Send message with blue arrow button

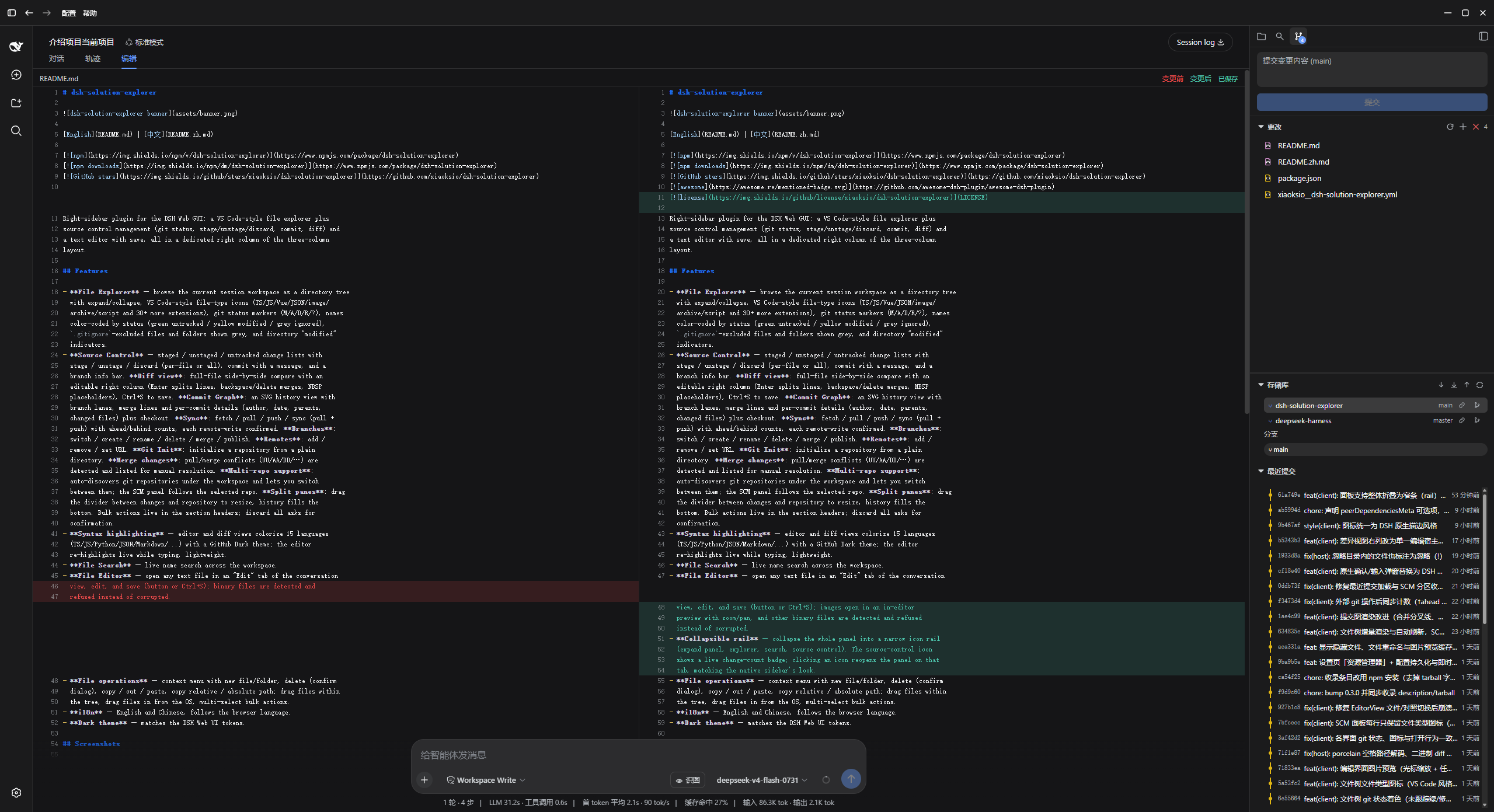click(851, 779)
